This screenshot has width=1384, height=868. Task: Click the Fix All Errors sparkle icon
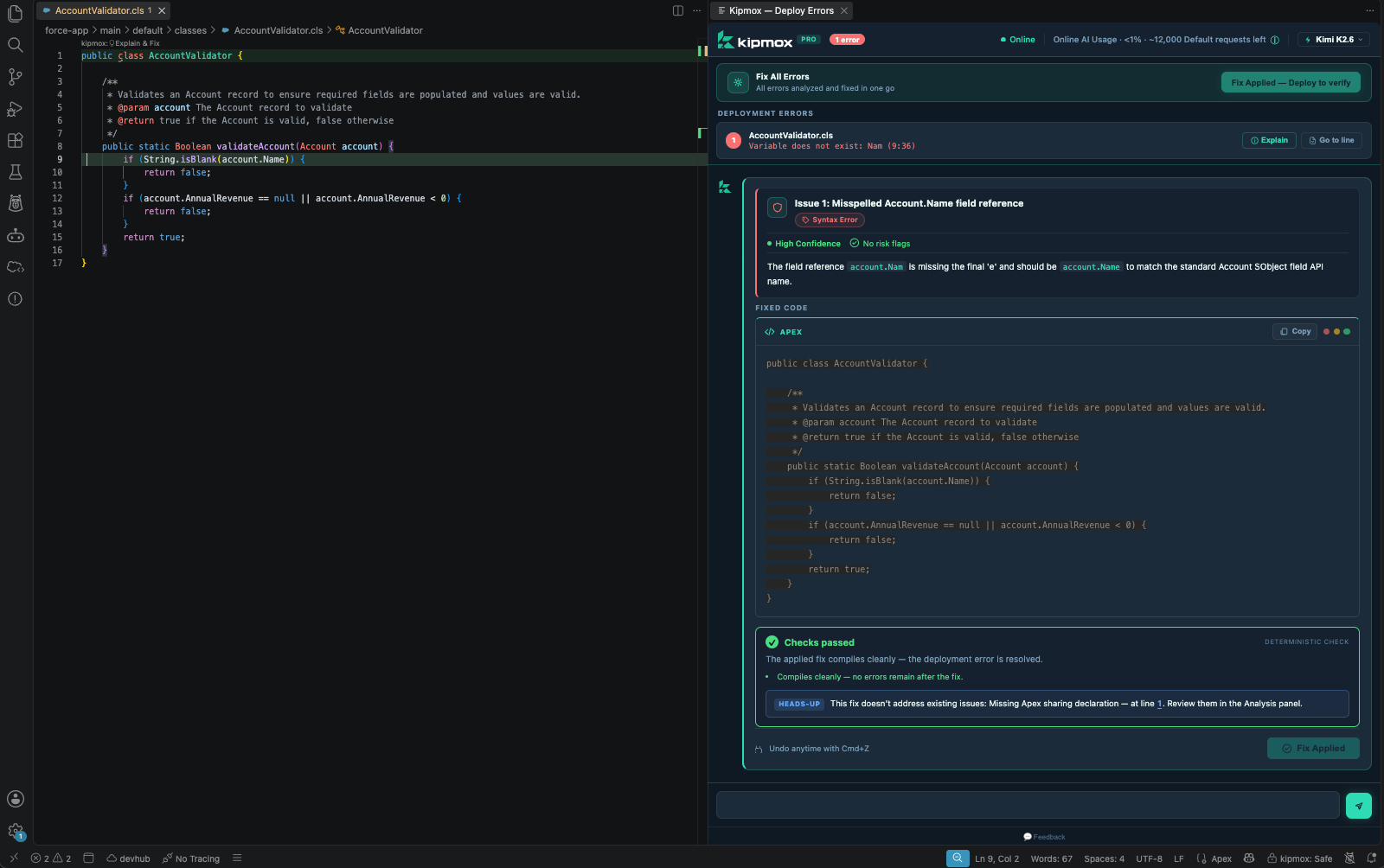738,82
